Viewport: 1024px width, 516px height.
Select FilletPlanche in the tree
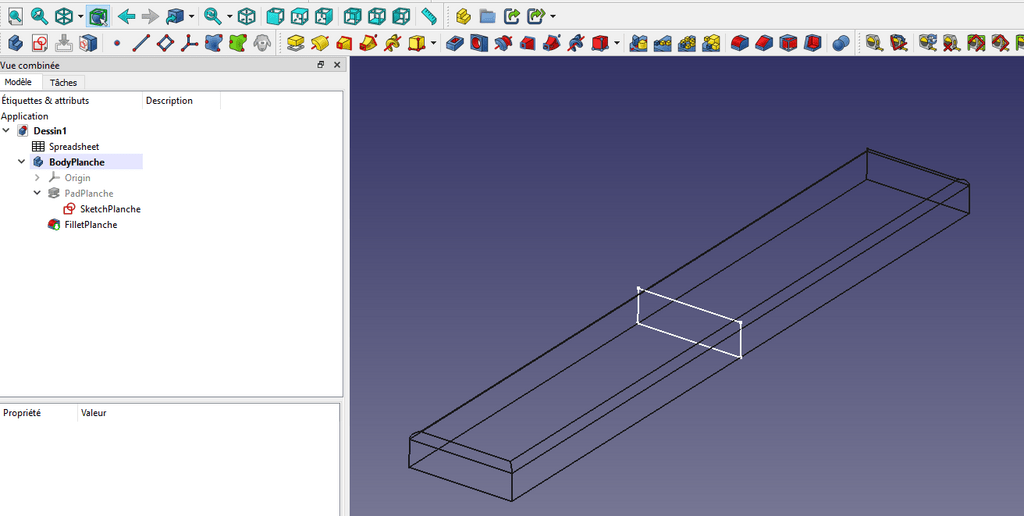(91, 225)
